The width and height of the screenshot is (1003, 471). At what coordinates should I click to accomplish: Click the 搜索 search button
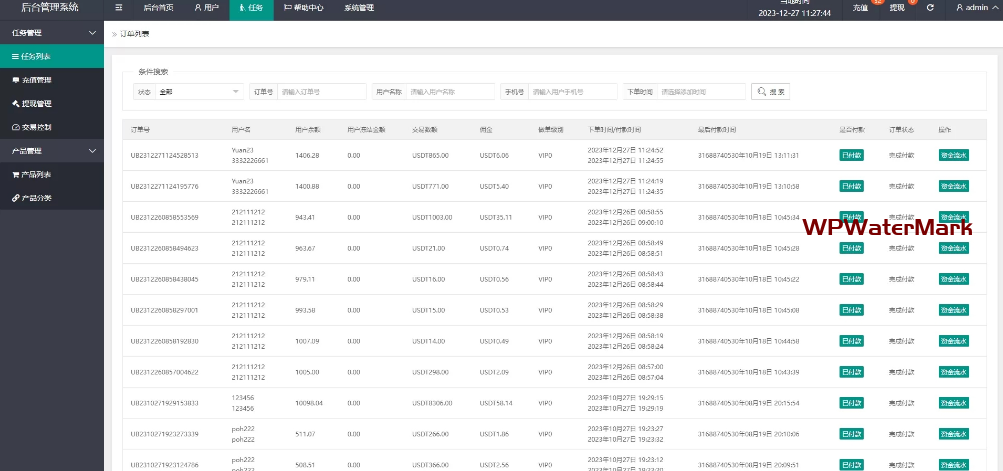[770, 92]
